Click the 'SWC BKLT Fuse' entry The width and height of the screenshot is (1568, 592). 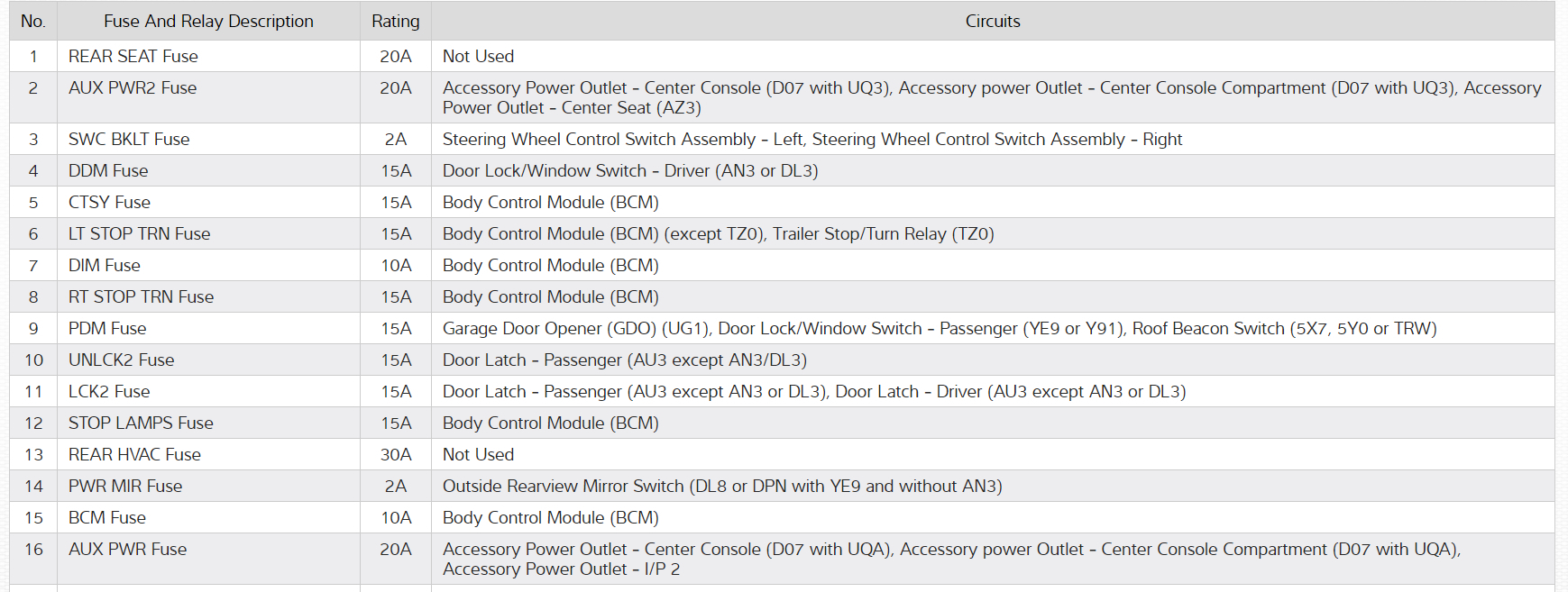tap(129, 139)
